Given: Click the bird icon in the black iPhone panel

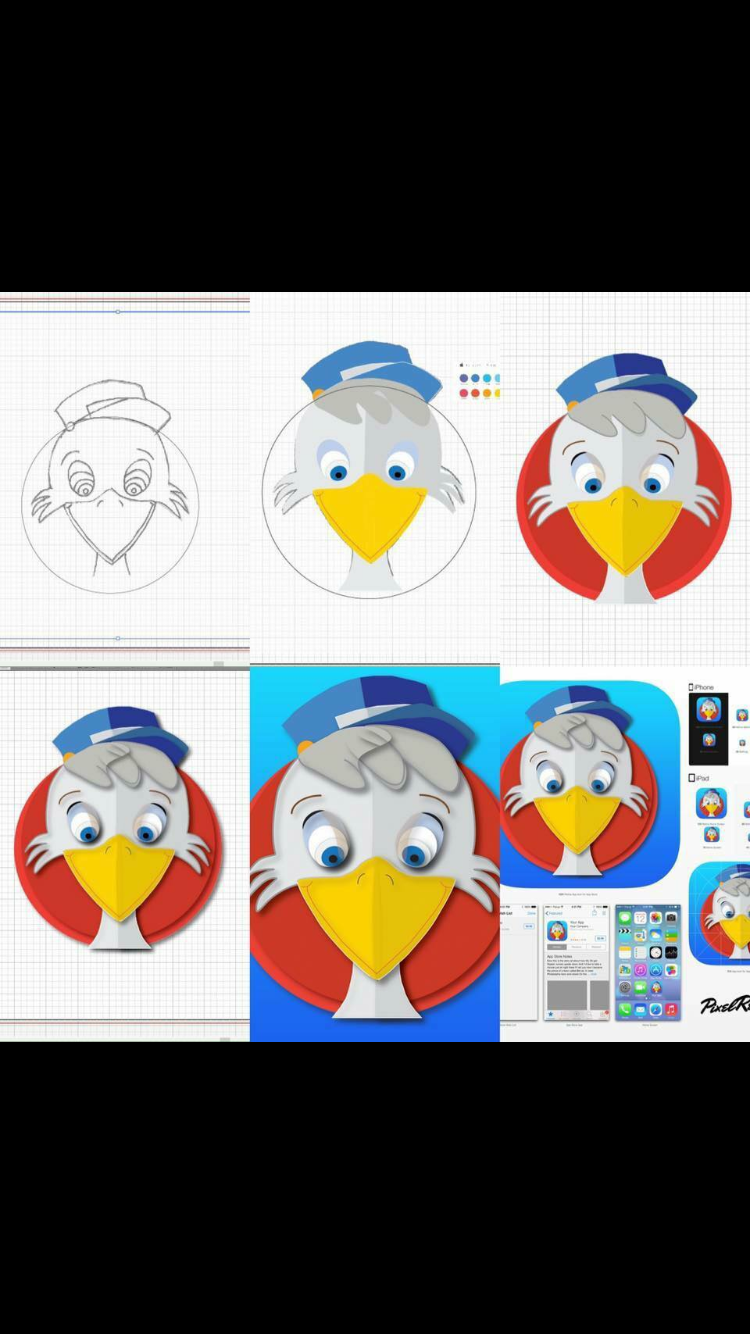Looking at the screenshot, I should point(708,710).
